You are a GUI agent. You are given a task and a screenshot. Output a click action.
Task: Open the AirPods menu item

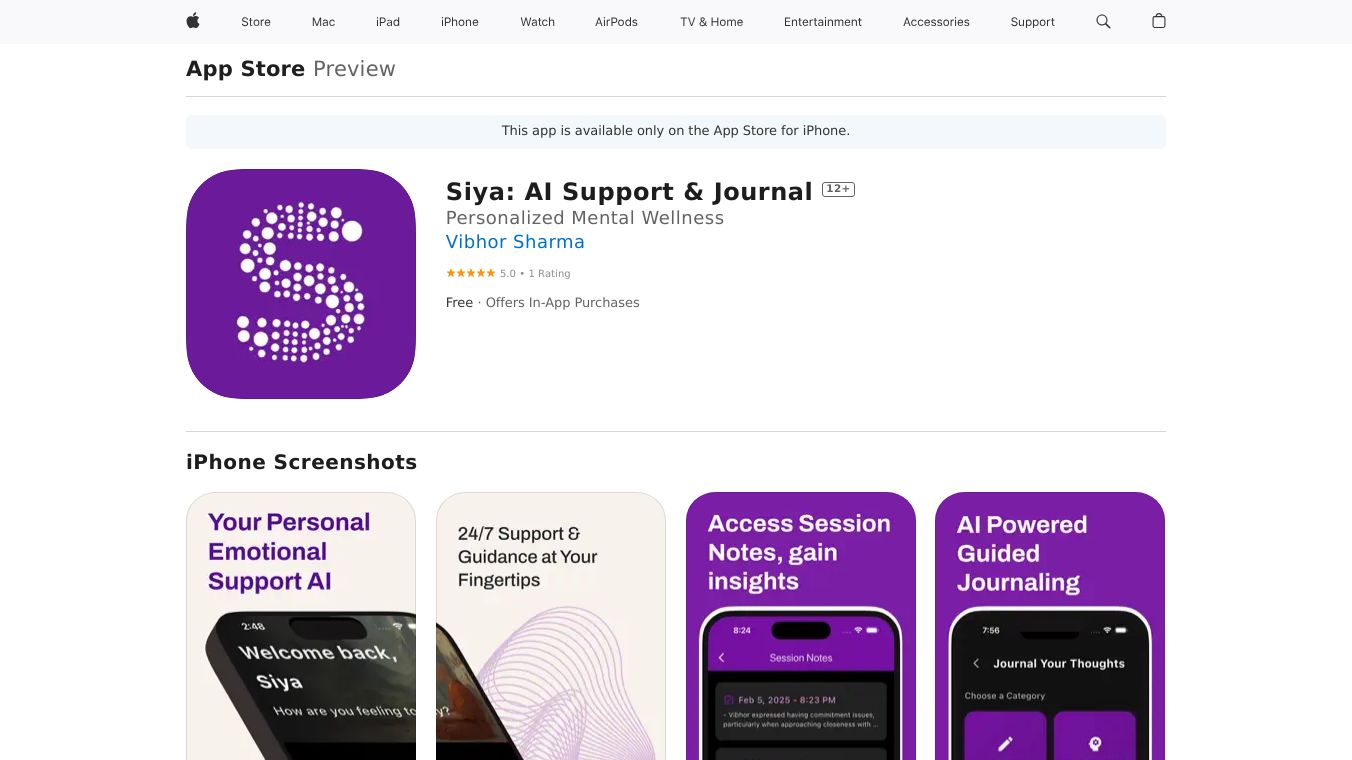[616, 22]
